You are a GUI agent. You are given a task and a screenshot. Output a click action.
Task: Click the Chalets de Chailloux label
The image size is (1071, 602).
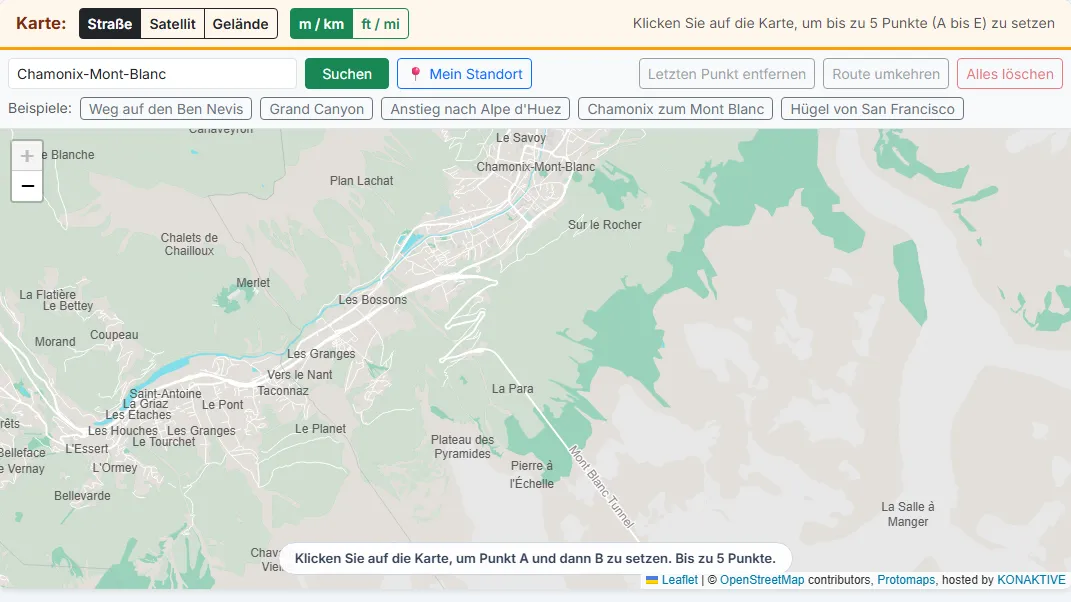click(189, 244)
